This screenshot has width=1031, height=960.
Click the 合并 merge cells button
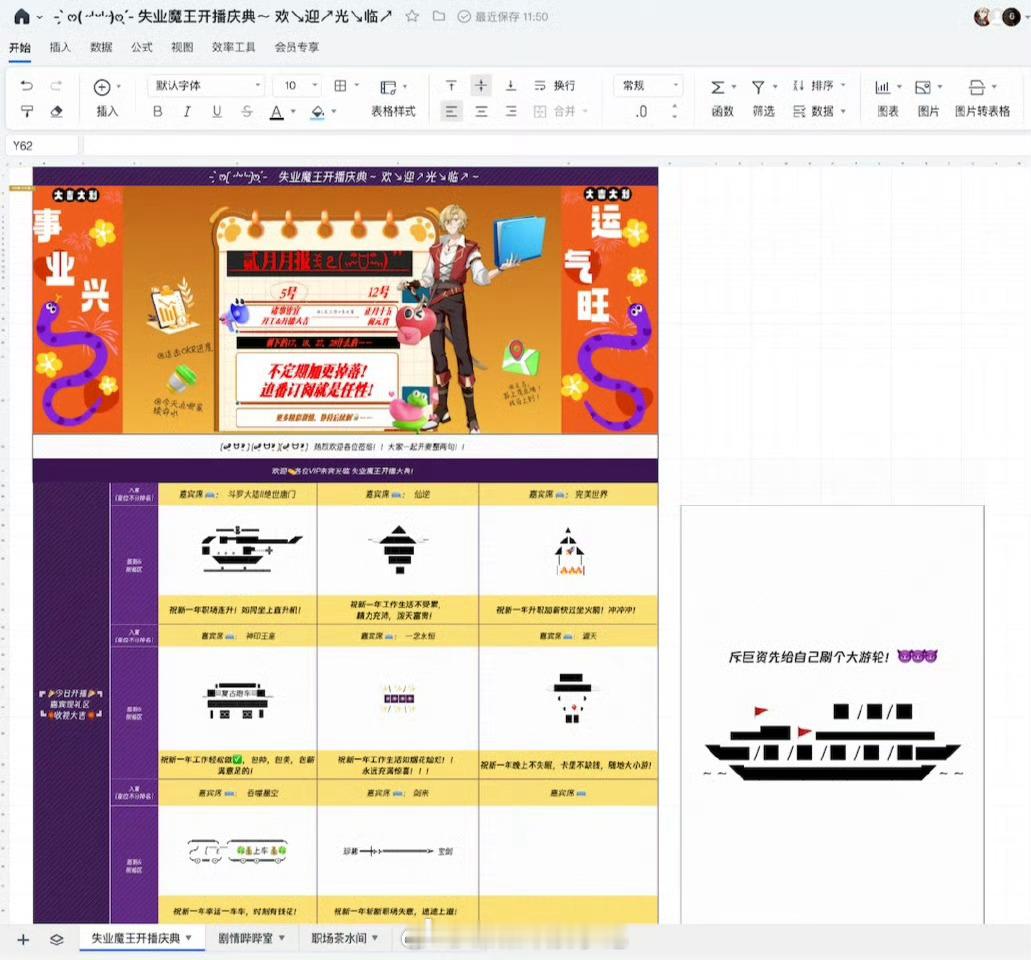click(x=559, y=112)
